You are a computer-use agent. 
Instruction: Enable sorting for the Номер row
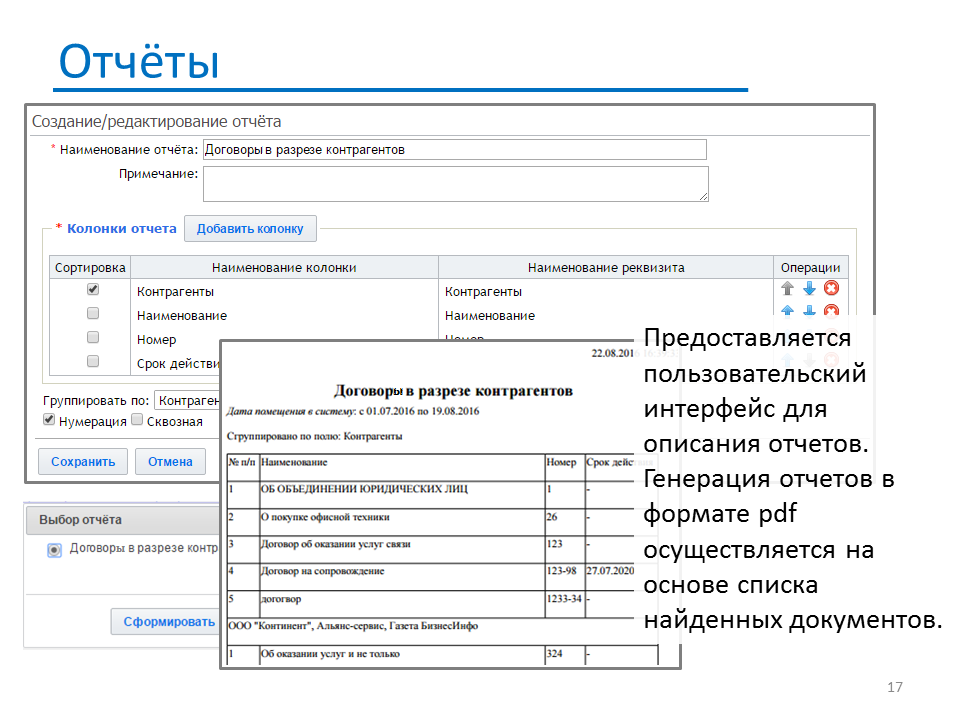tap(93, 337)
